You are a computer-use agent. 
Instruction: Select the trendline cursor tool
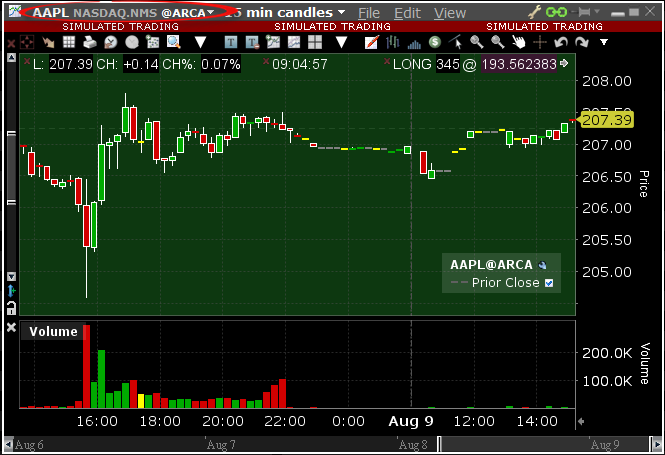click(455, 42)
